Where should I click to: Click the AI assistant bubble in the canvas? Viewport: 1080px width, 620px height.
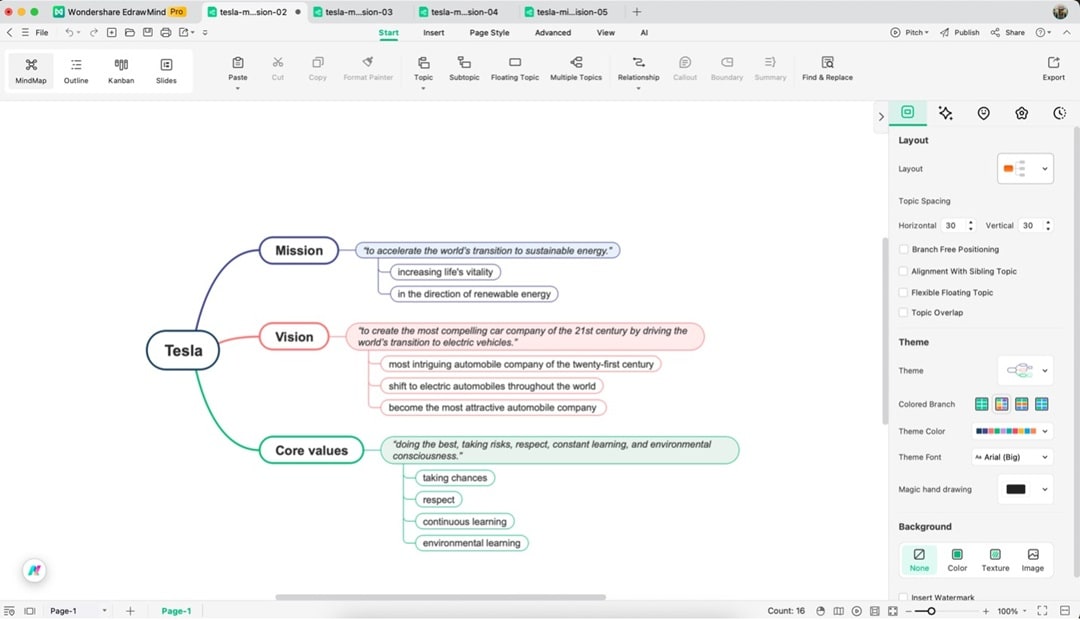tap(34, 570)
